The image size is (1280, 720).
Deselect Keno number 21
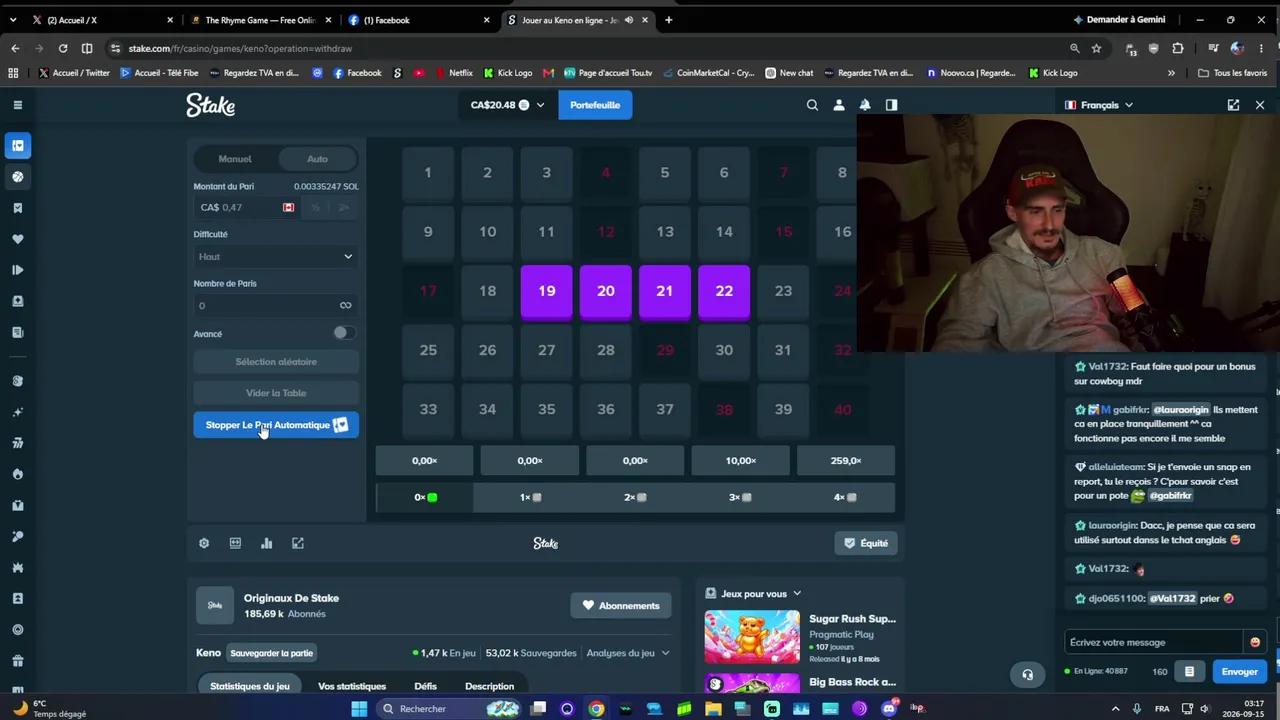coord(665,291)
